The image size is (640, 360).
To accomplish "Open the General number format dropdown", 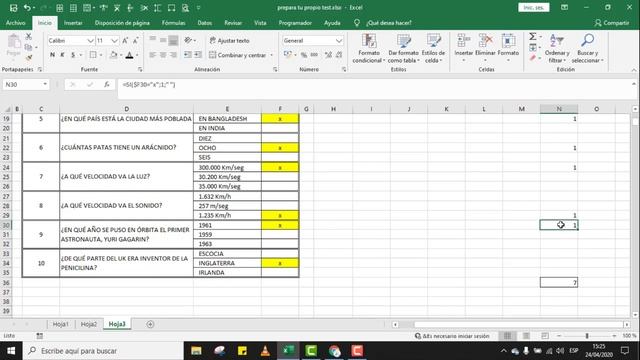I will coord(339,41).
